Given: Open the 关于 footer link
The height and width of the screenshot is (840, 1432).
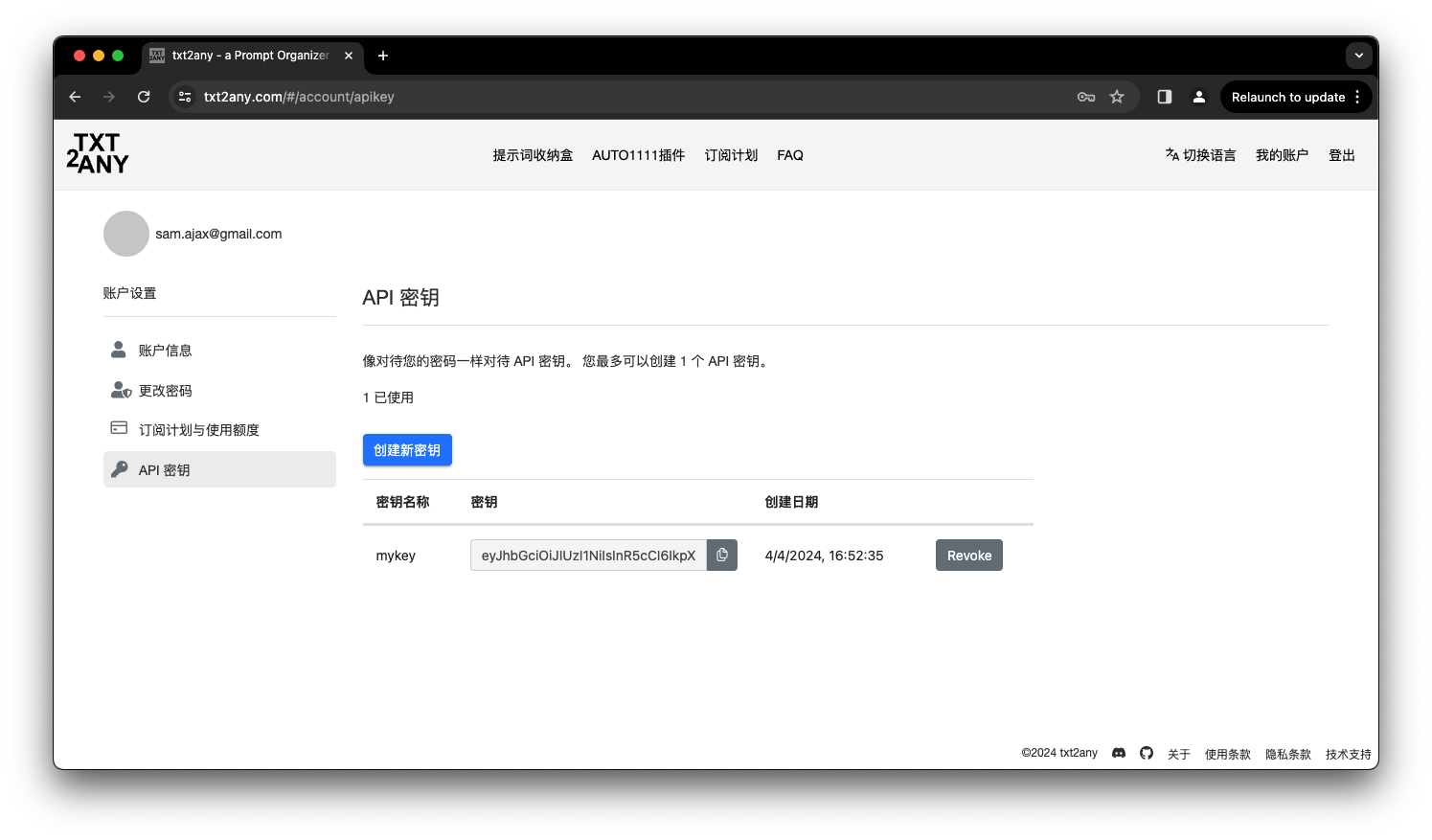Looking at the screenshot, I should tap(1179, 754).
